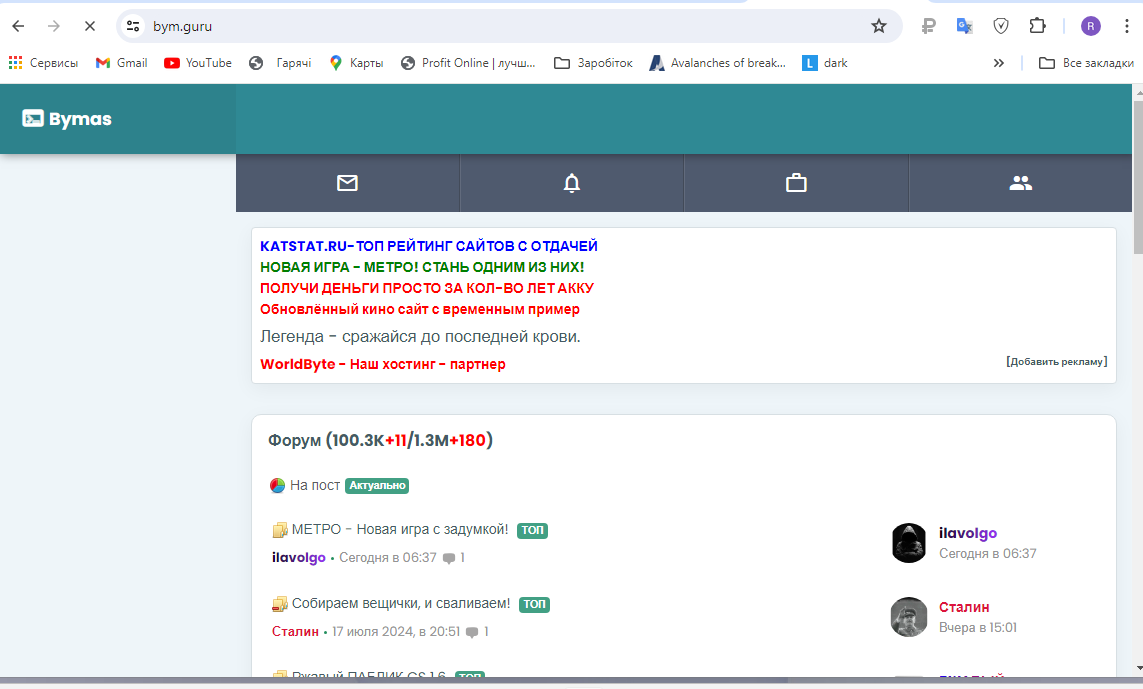Screen dimensions: 1143x689
Task: Open the Заробіток bookmarks folder
Action: [593, 63]
